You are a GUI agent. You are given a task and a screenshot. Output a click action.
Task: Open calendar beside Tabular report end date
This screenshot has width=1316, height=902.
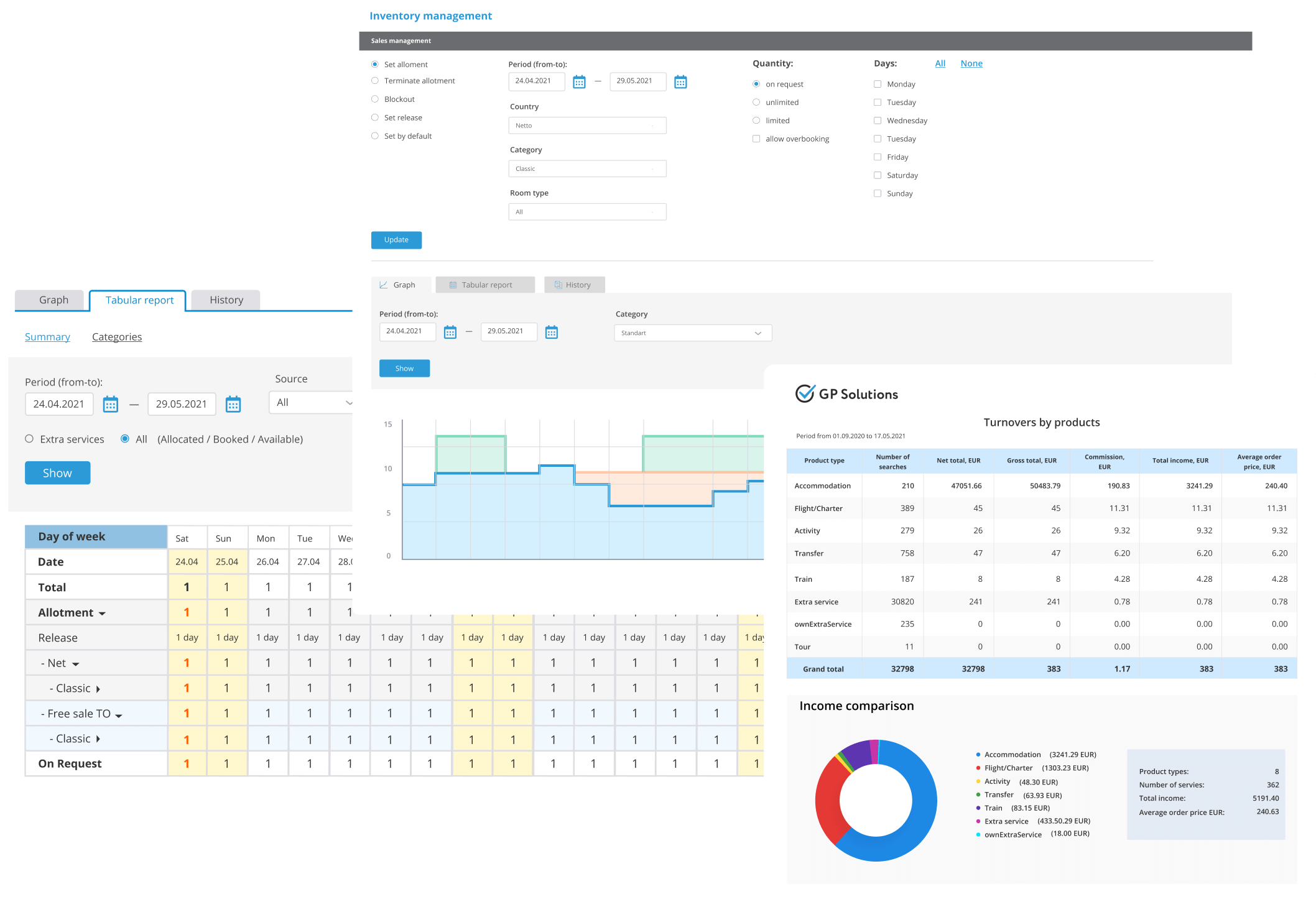(233, 405)
